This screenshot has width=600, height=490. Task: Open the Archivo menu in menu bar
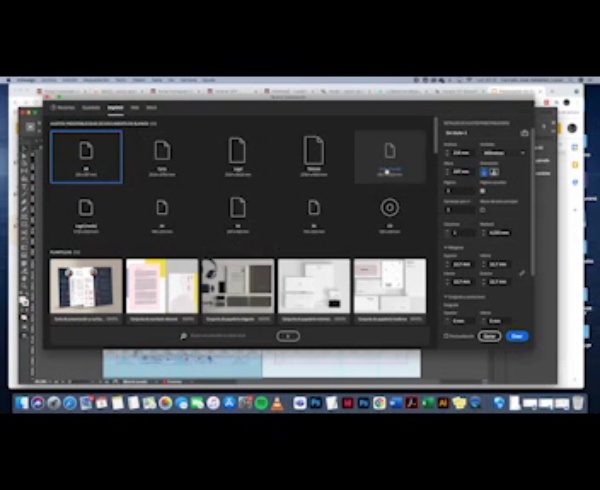click(49, 80)
